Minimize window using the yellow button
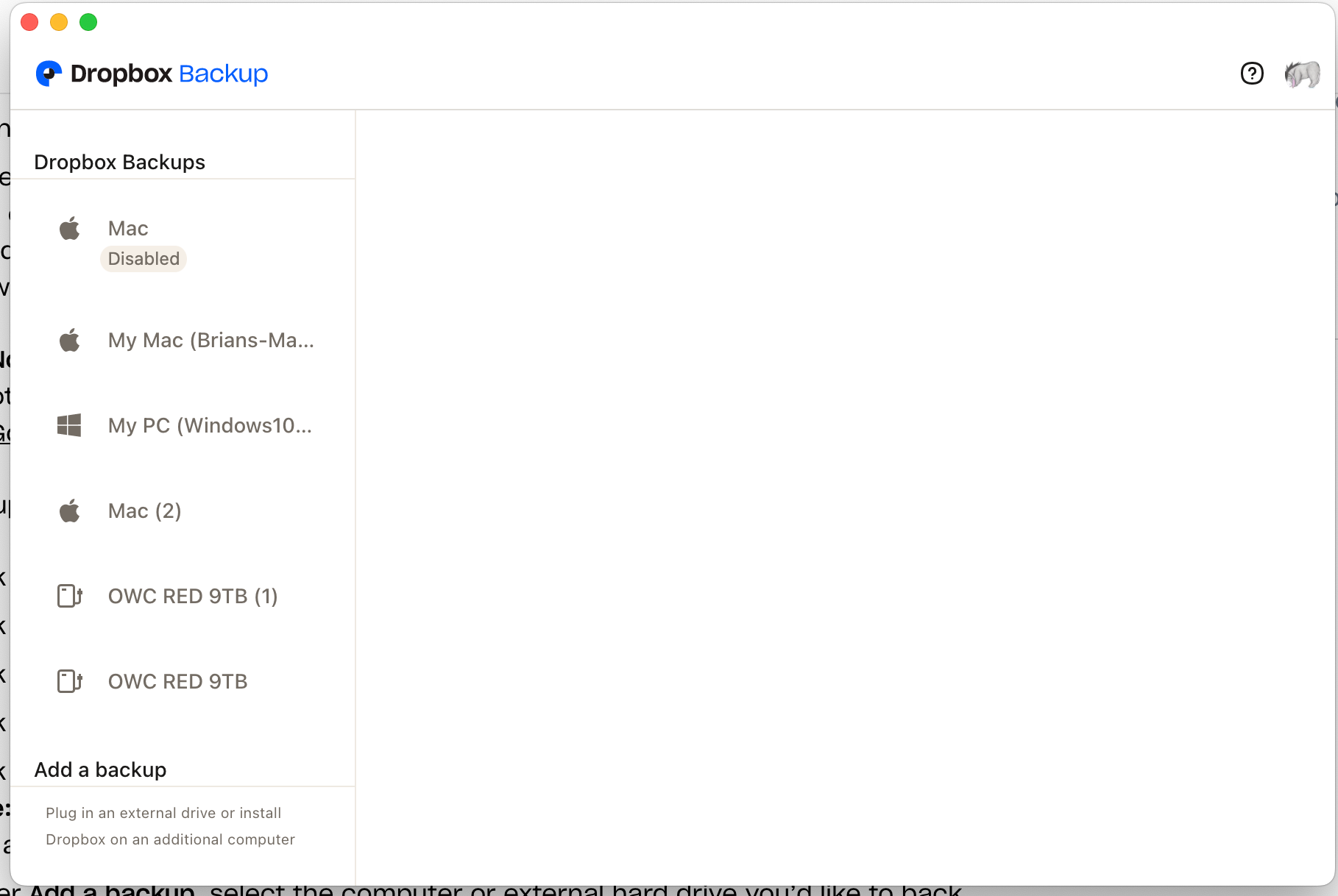The width and height of the screenshot is (1338, 896). point(59,22)
